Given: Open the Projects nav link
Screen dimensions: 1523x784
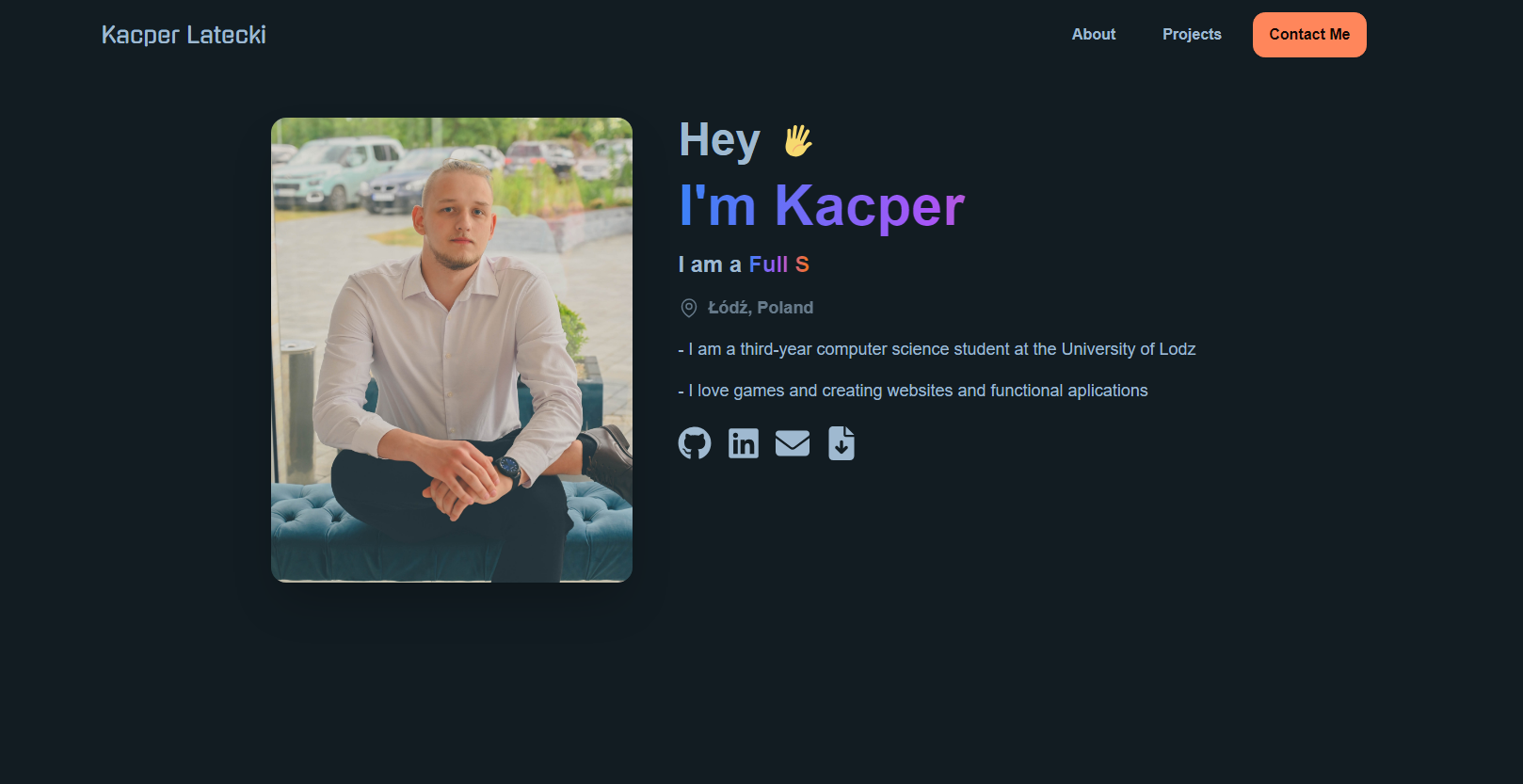Looking at the screenshot, I should (x=1192, y=34).
